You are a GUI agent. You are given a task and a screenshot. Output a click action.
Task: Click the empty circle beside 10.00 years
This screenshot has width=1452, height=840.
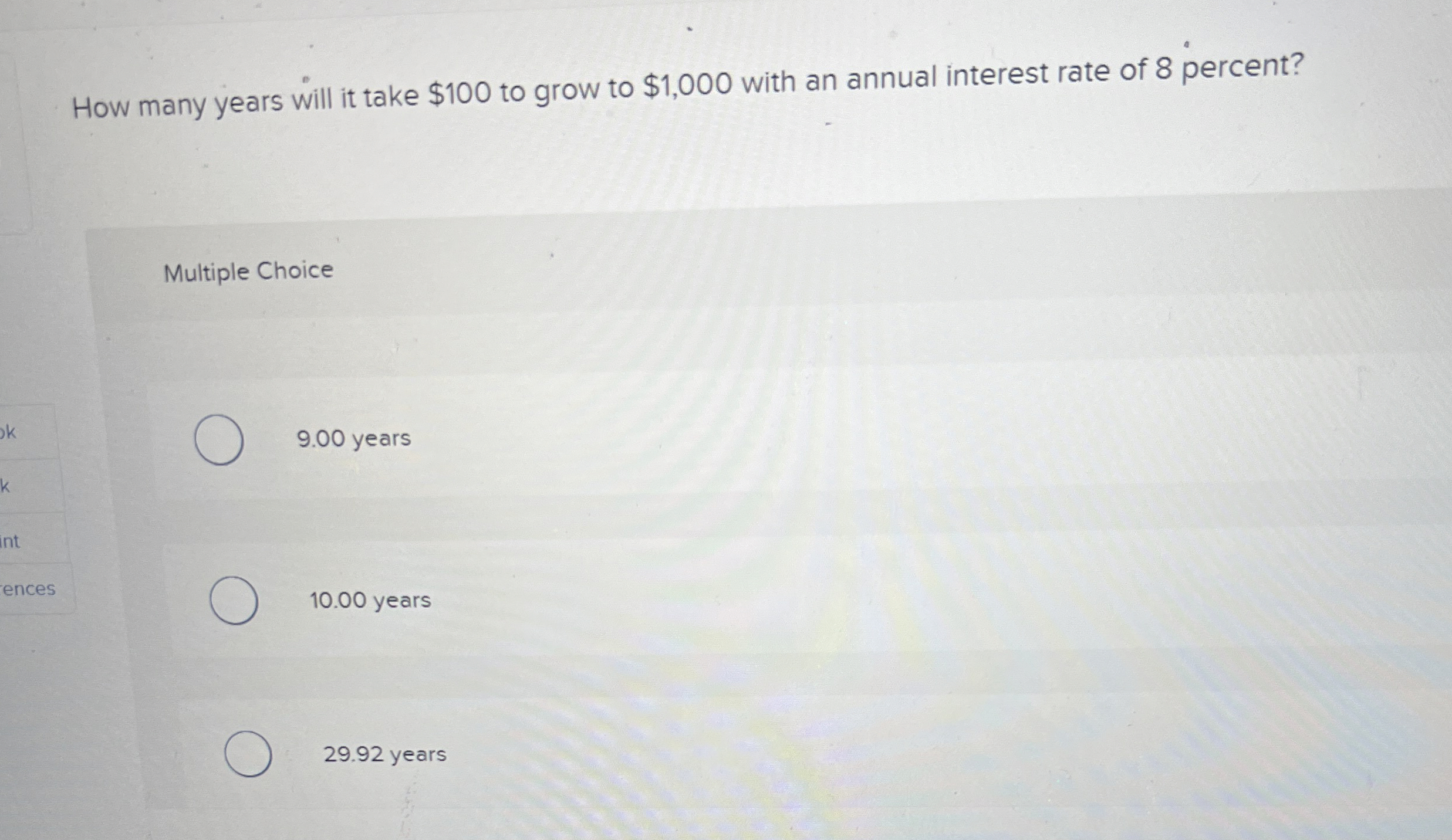(234, 600)
